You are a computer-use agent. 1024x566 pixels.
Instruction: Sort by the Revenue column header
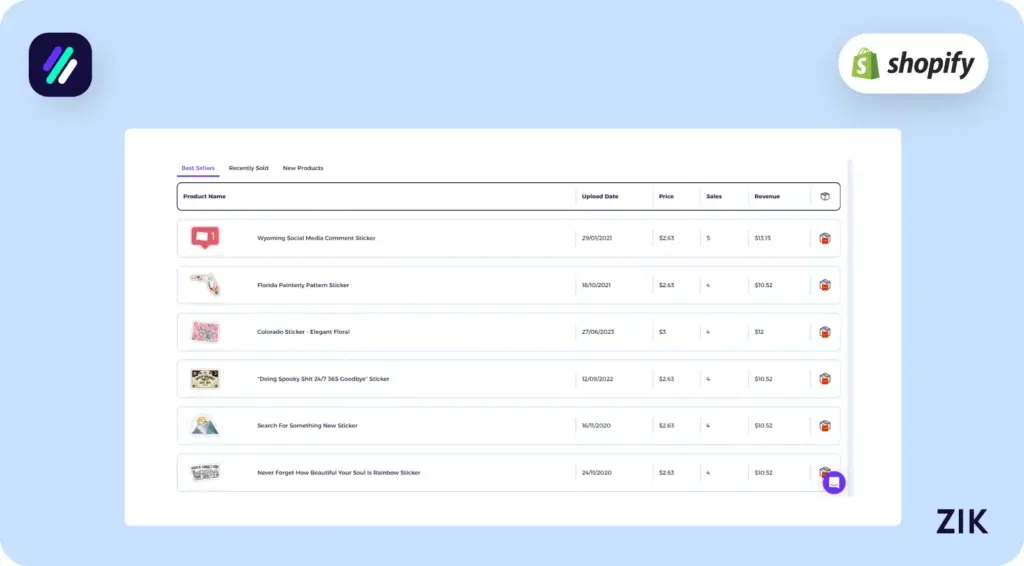[767, 196]
